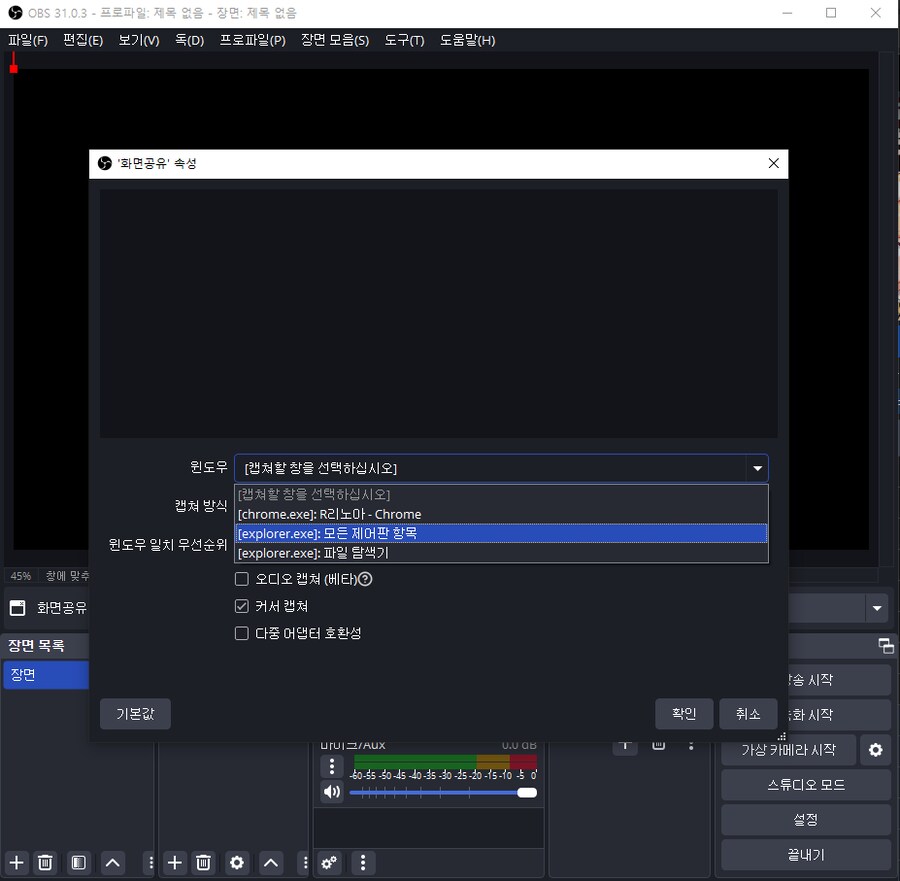The image size is (900, 881).
Task: Undock the controls panel icon
Action: click(x=885, y=646)
